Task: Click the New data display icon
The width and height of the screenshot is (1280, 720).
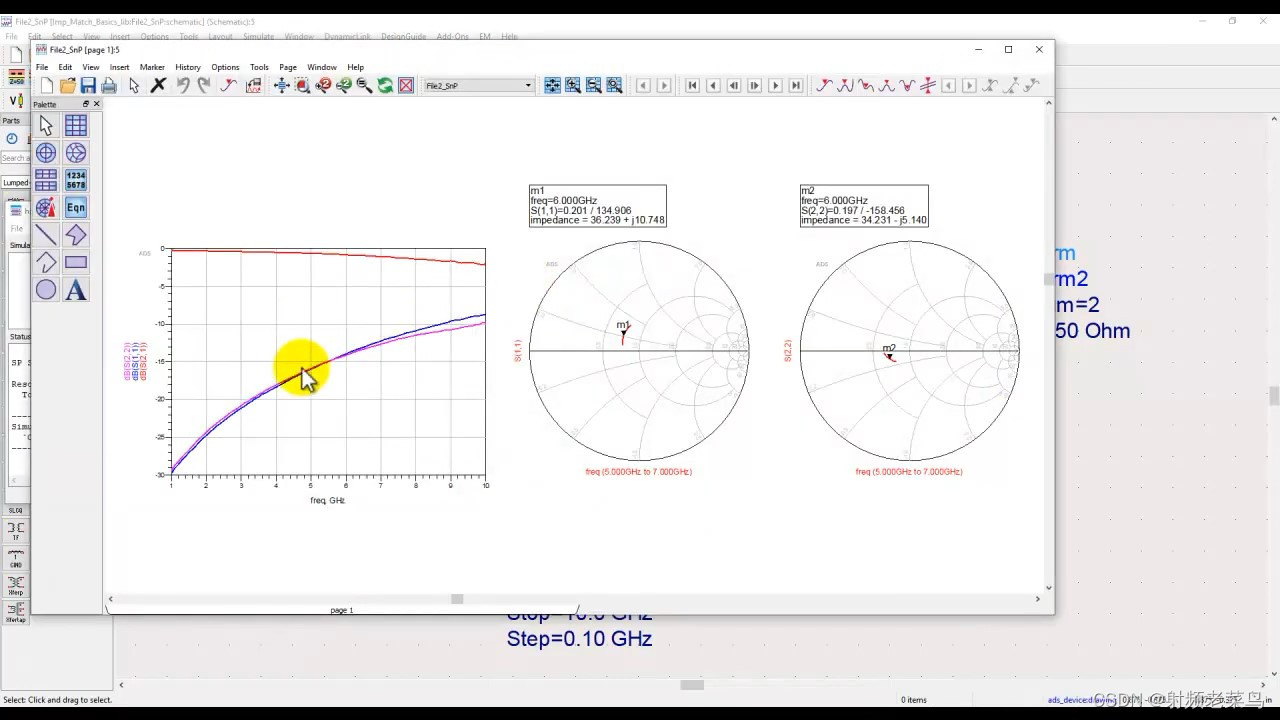Action: (47, 86)
